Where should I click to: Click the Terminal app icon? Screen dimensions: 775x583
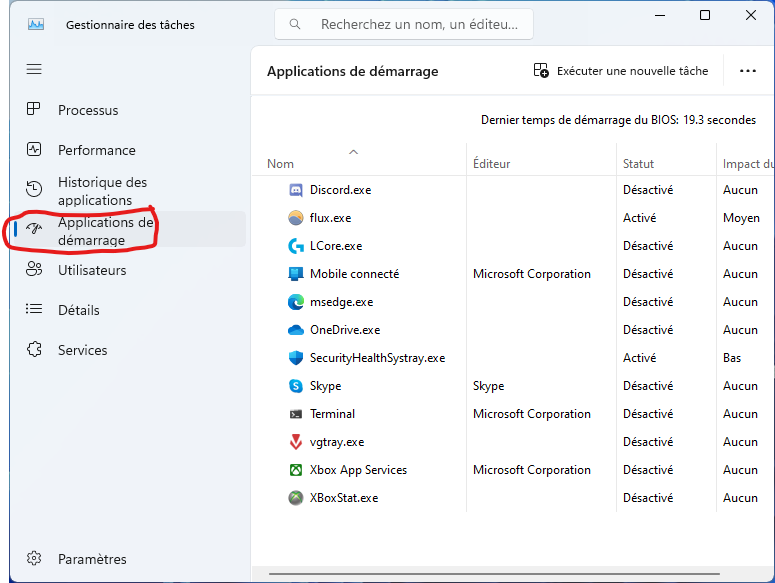(x=296, y=414)
